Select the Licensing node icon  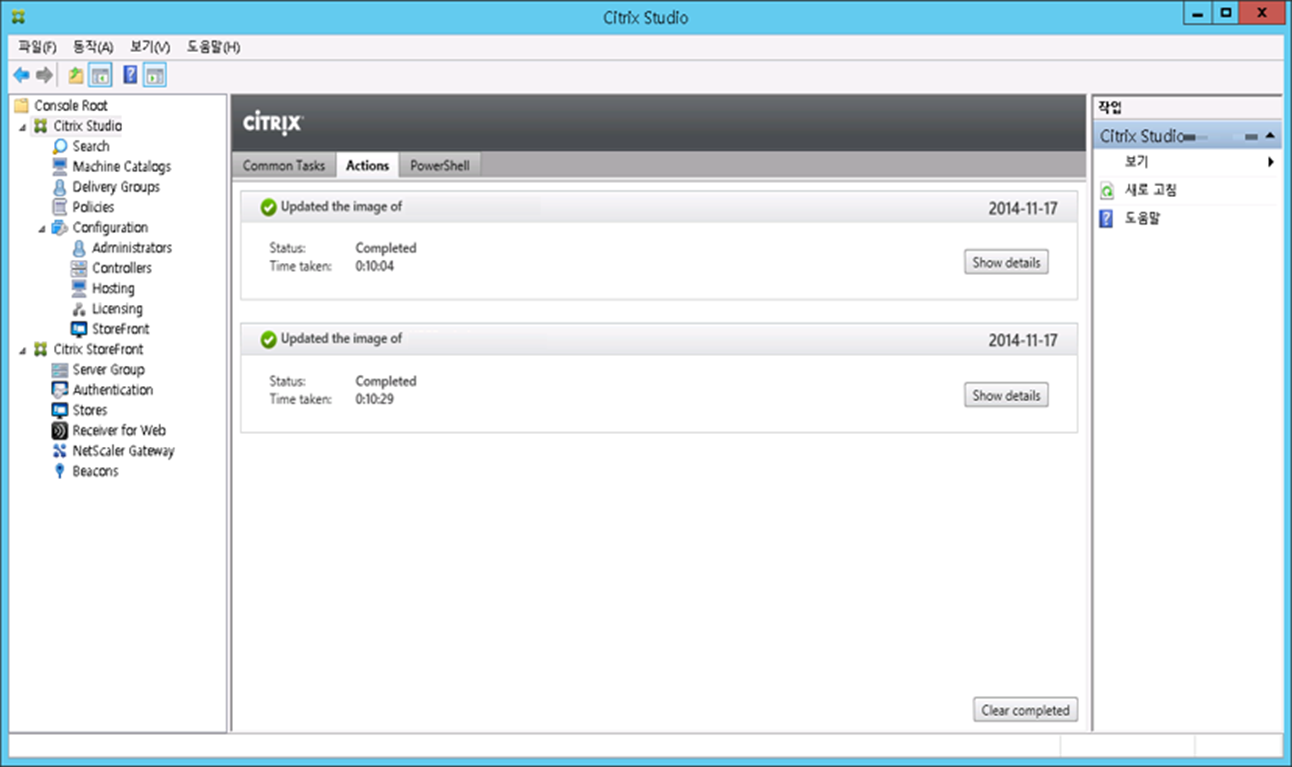coord(80,309)
